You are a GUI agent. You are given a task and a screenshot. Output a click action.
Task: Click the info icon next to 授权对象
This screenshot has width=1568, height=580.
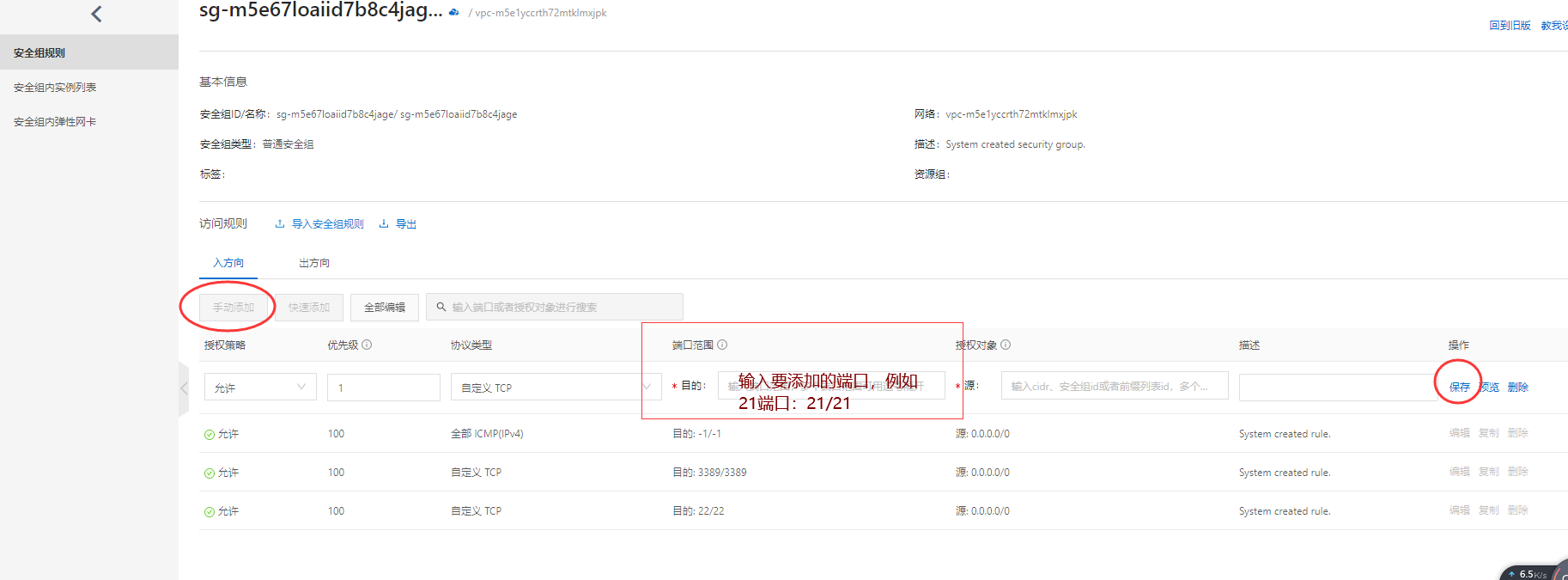(1006, 345)
